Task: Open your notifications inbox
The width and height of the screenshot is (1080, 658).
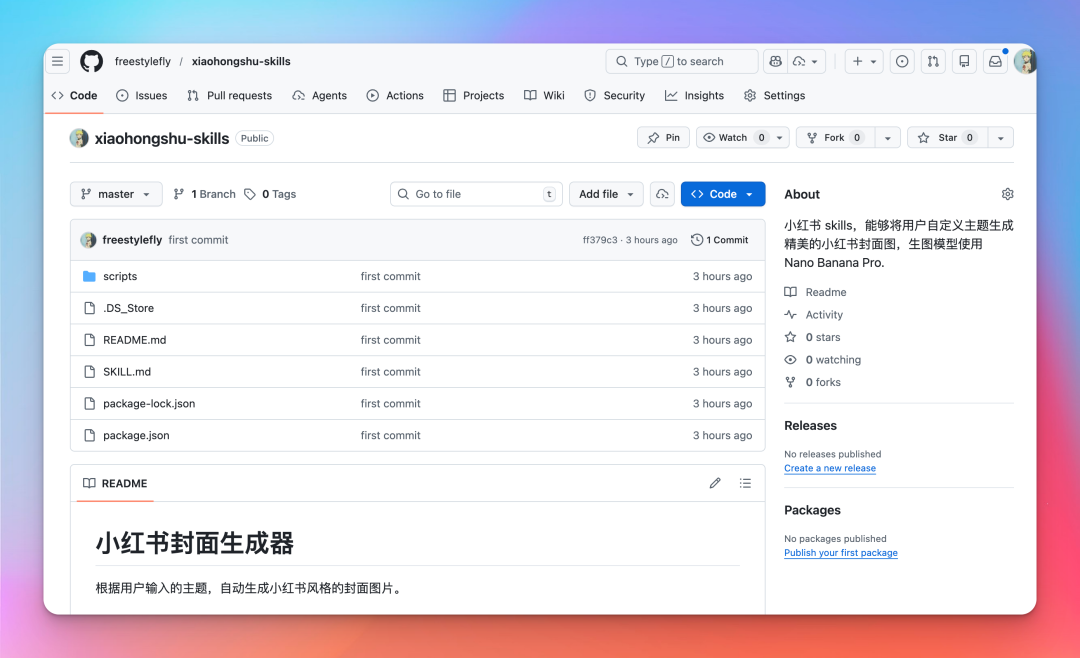Action: 994,61
